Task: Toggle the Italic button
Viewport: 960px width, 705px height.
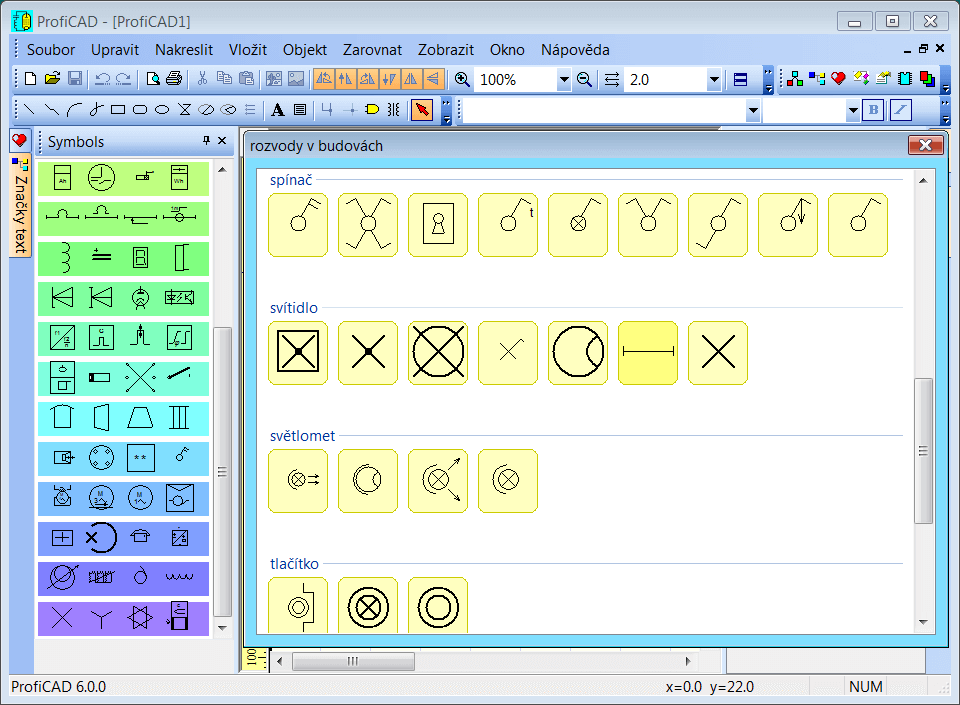Action: (901, 110)
